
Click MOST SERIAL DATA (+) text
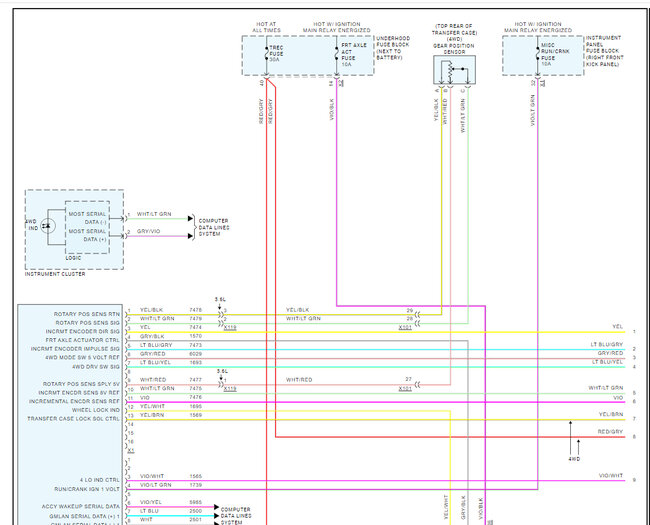point(87,235)
